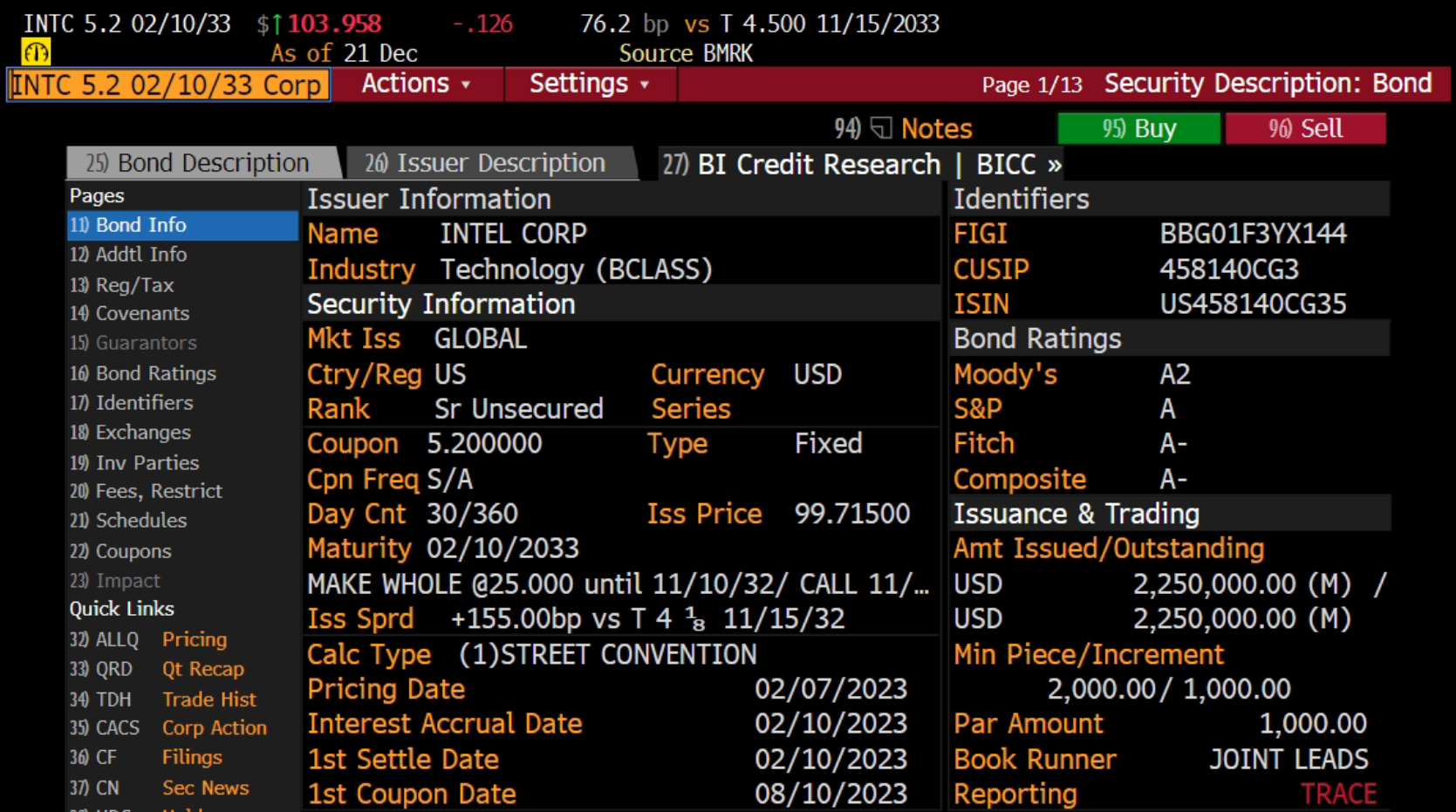
Task: Click the benchmark T 4.500 11/15/2033
Action: (x=830, y=24)
